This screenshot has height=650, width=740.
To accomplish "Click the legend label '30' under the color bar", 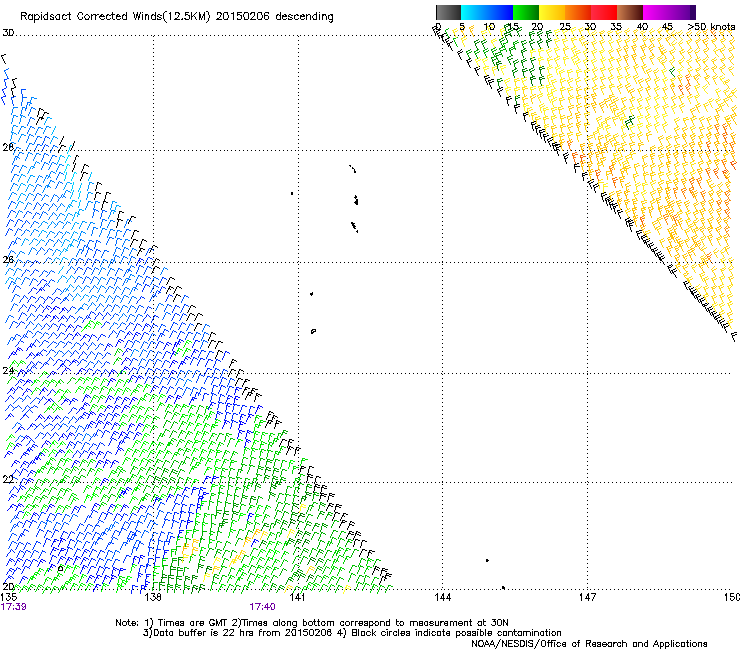I will pyautogui.click(x=590, y=27).
